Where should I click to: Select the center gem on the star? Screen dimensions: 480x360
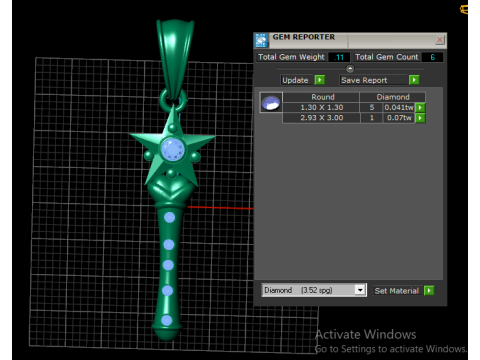172,150
